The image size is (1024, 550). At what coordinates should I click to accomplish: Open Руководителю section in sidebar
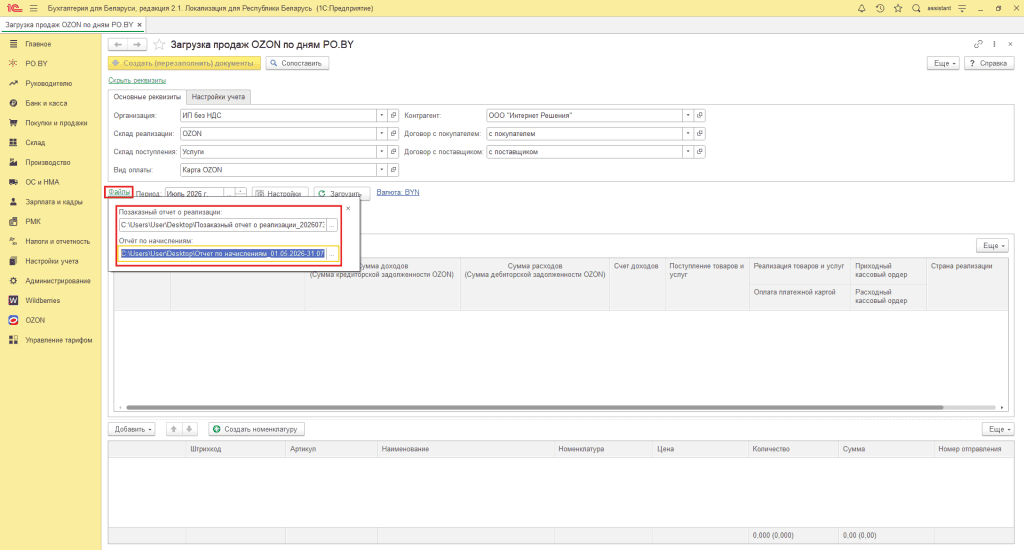click(x=48, y=84)
